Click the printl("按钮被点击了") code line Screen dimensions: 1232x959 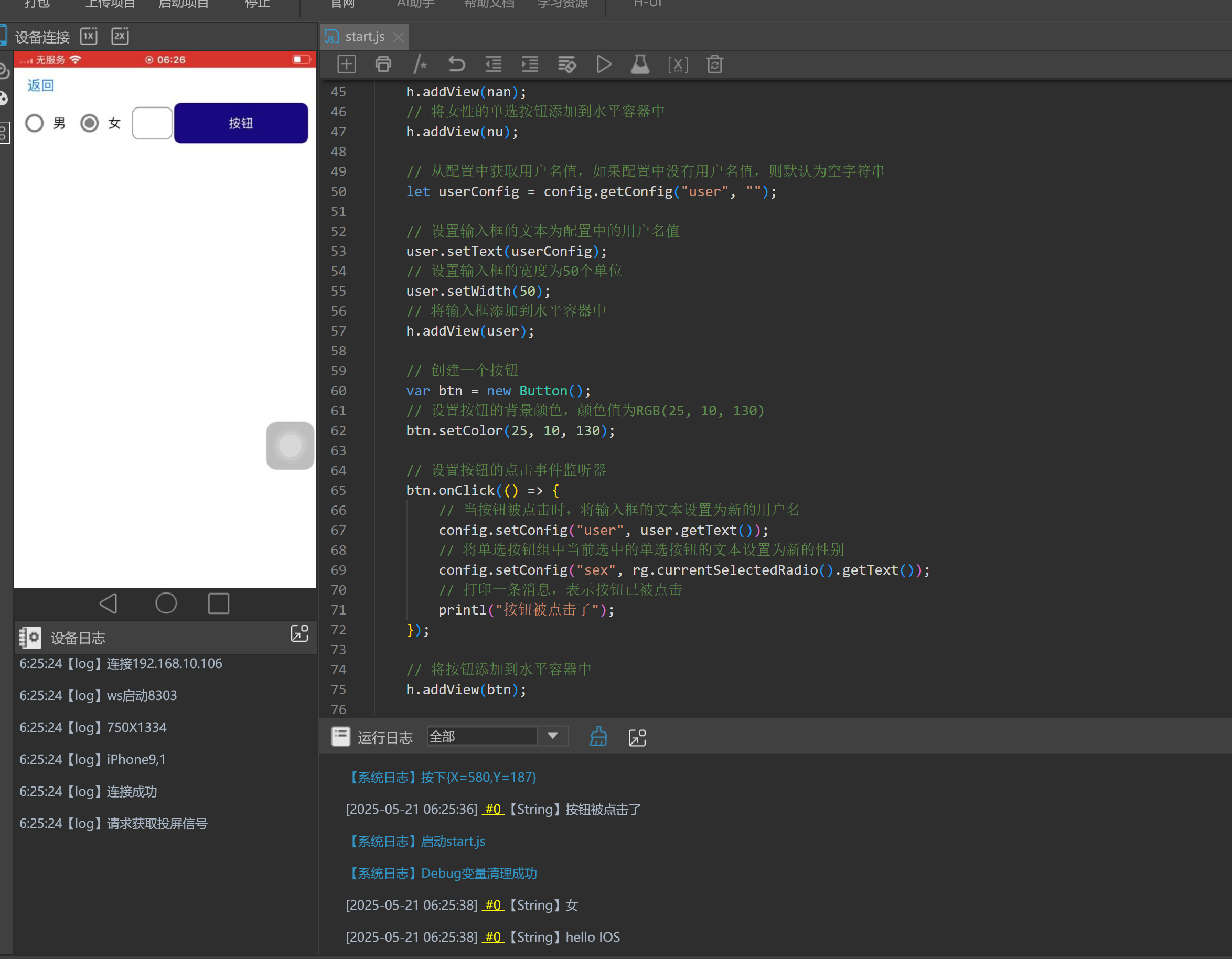(526, 610)
